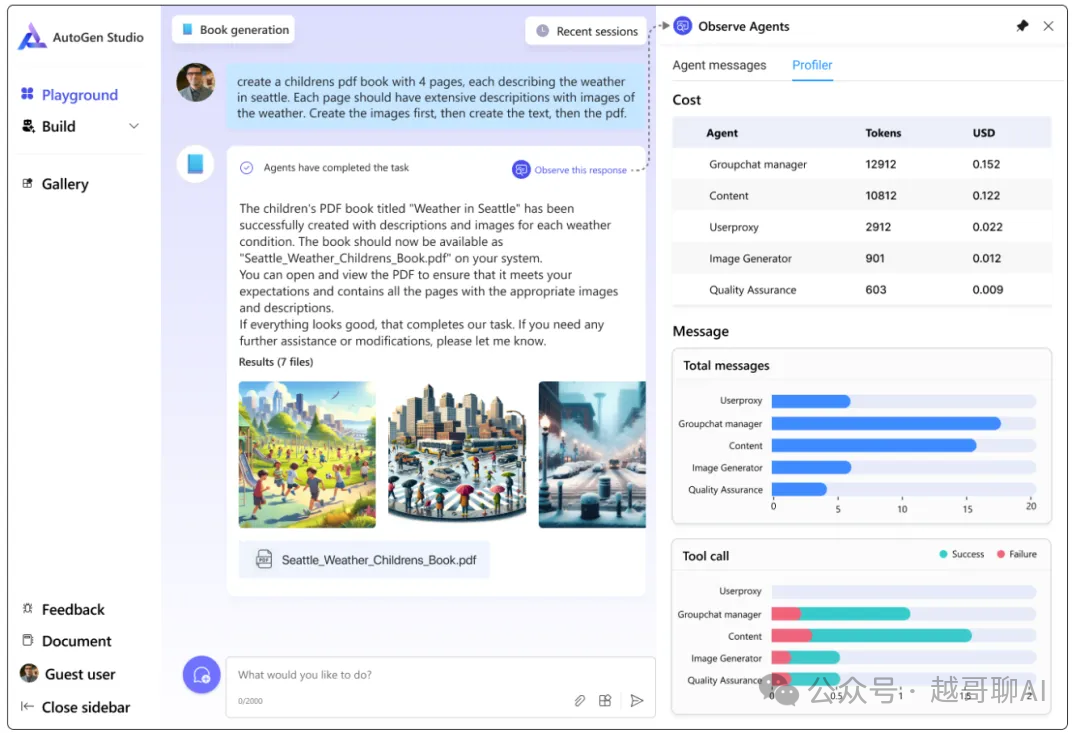The image size is (1080, 733).
Task: Open the Gallery section
Action: coord(65,184)
